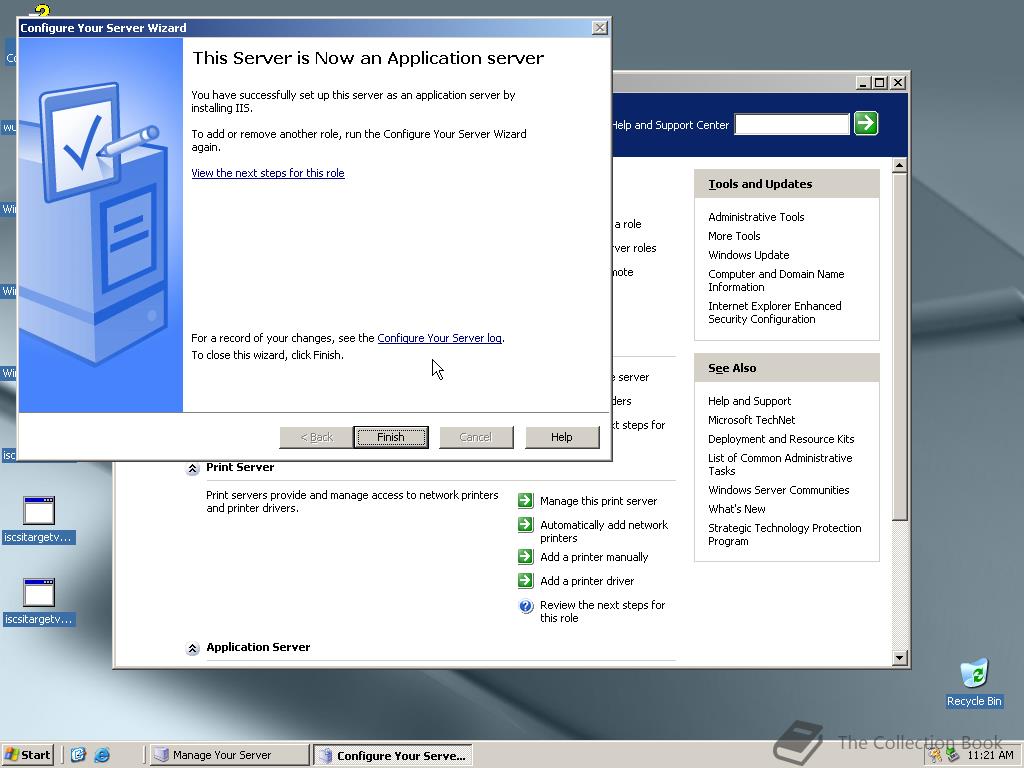Open More Tools link
The width and height of the screenshot is (1024, 768).
point(734,236)
